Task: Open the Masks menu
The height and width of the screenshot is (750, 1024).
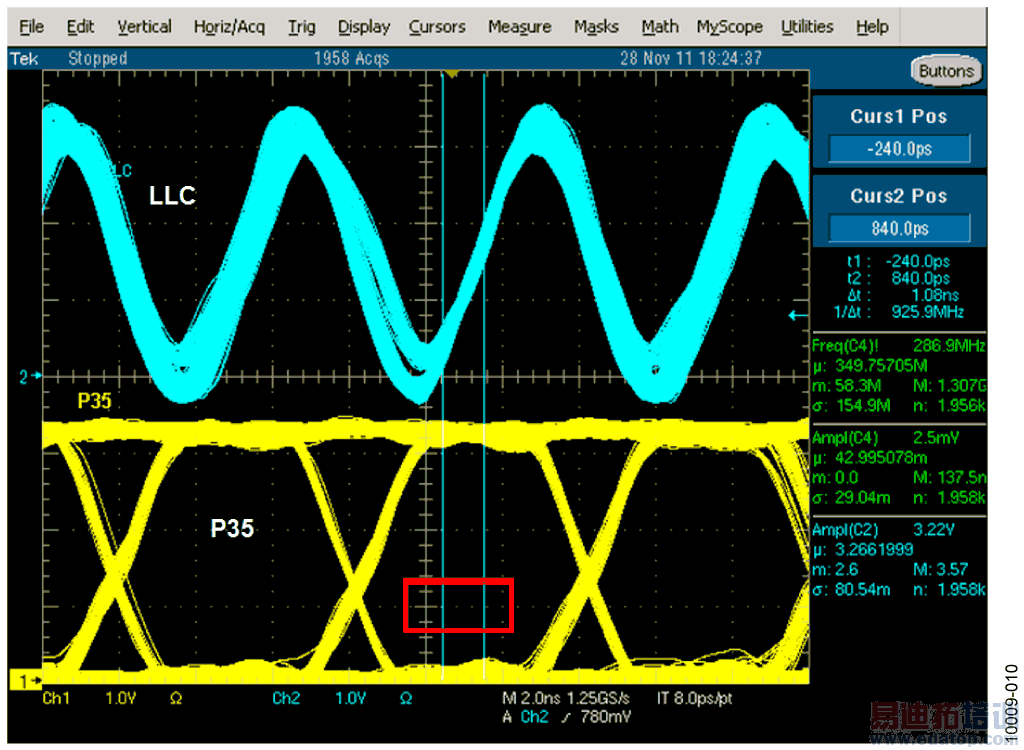Action: (596, 27)
